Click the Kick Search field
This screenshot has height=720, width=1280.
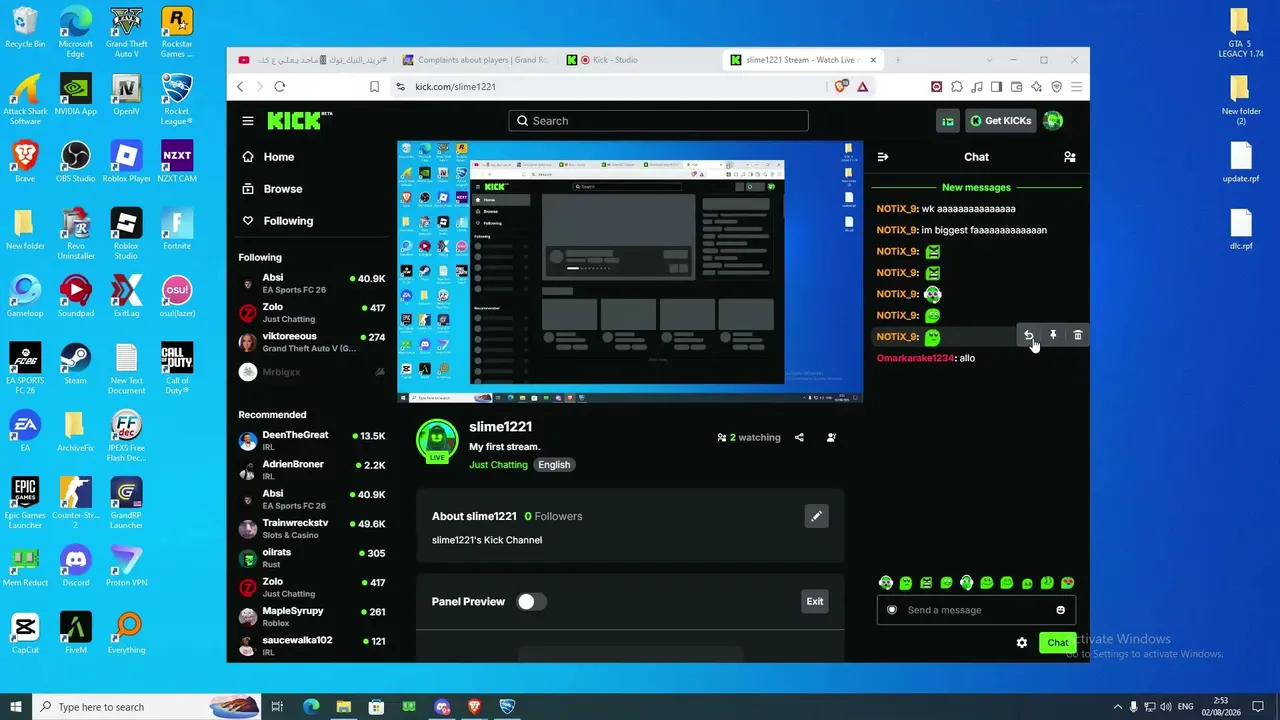click(x=658, y=121)
